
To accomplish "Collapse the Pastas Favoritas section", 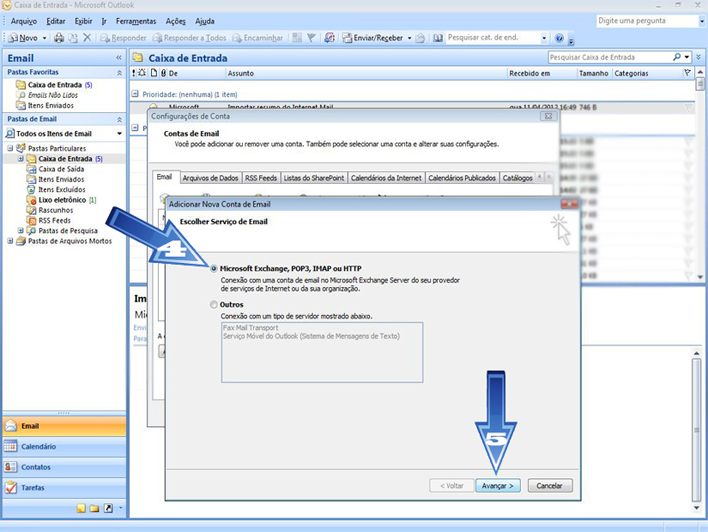I will coord(119,72).
